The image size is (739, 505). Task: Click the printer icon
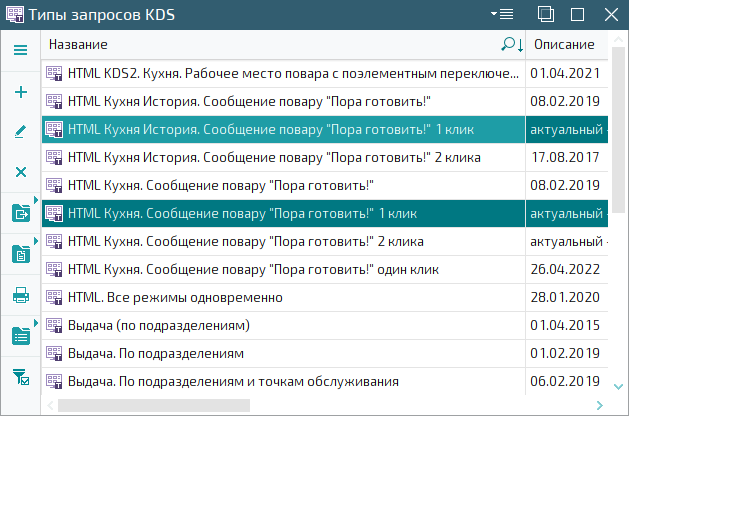(x=20, y=295)
